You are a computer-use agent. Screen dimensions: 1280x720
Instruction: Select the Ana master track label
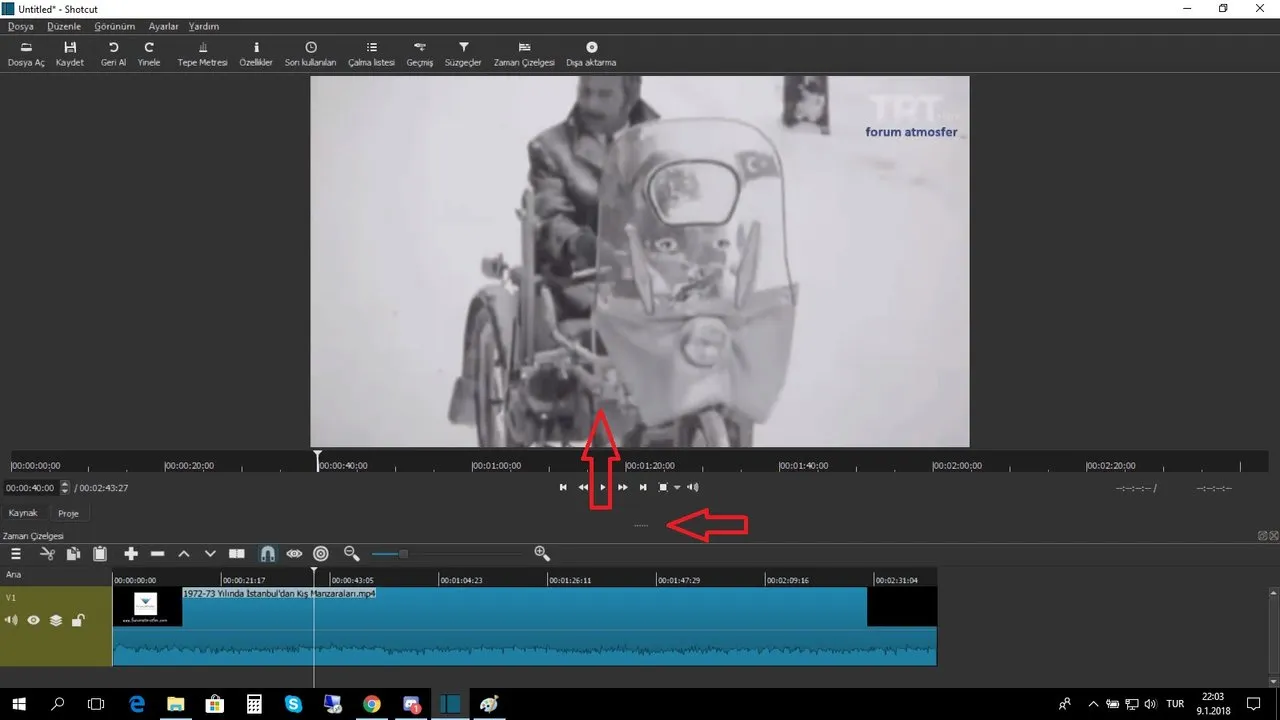13,575
